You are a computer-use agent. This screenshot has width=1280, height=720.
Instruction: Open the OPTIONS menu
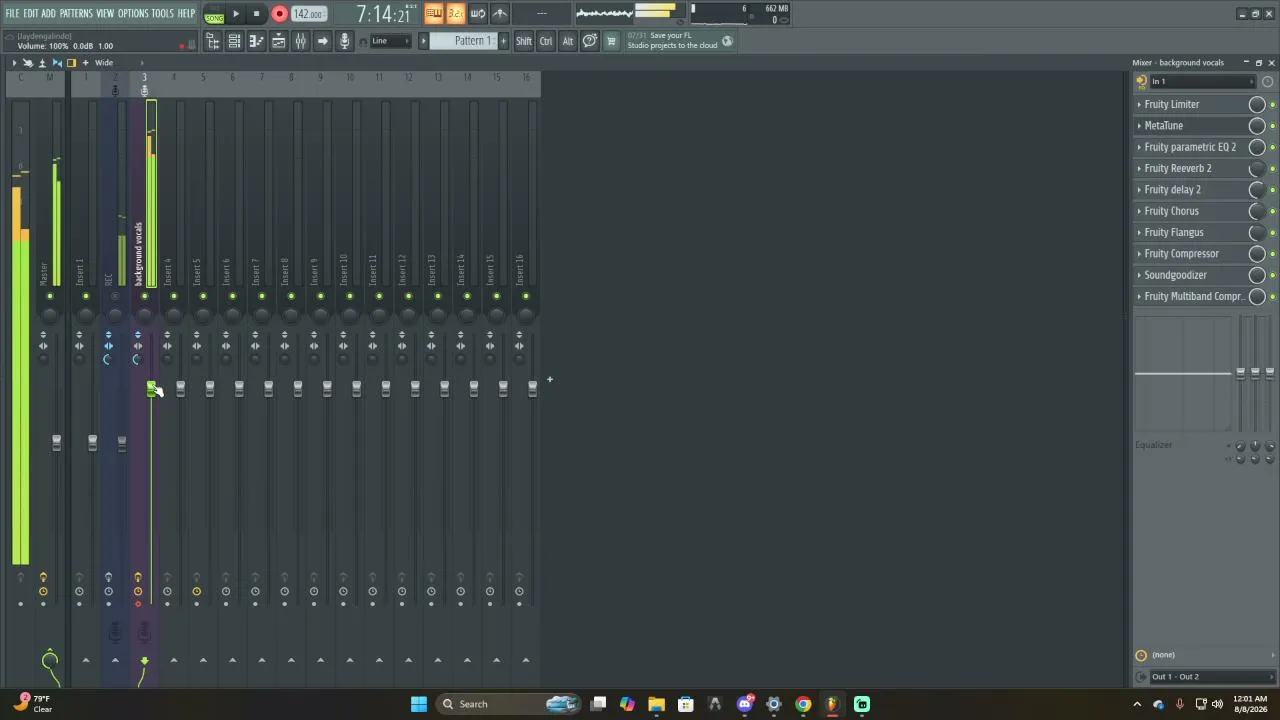[x=133, y=13]
